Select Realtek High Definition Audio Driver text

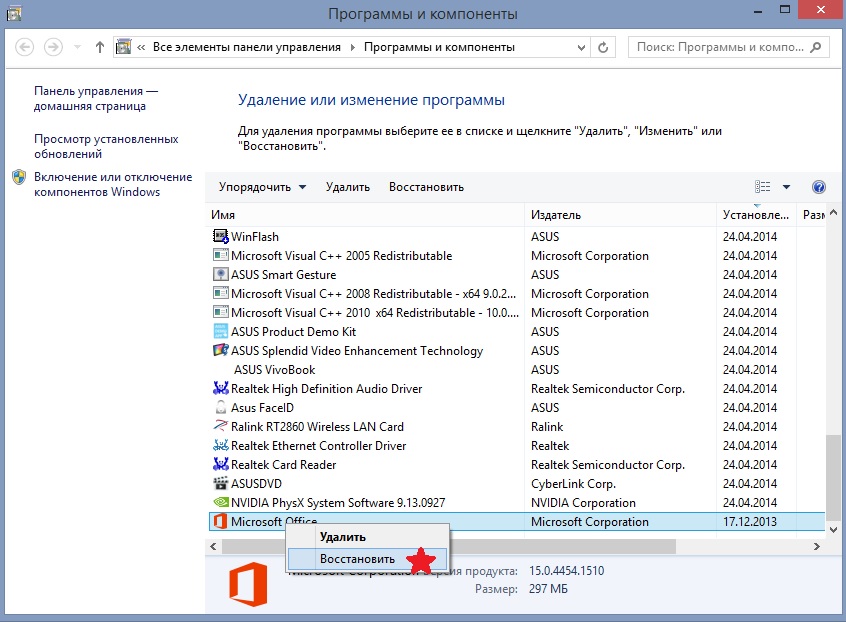326,389
